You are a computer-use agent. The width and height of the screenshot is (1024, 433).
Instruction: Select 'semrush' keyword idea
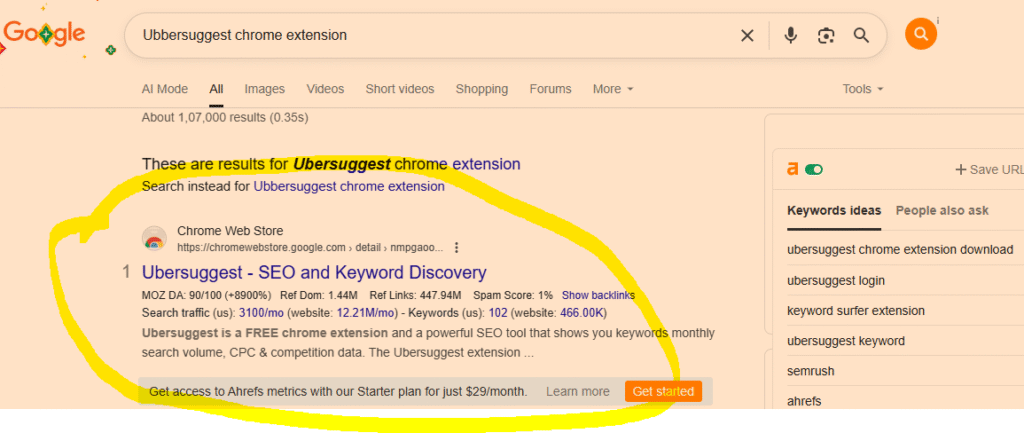[x=810, y=371]
